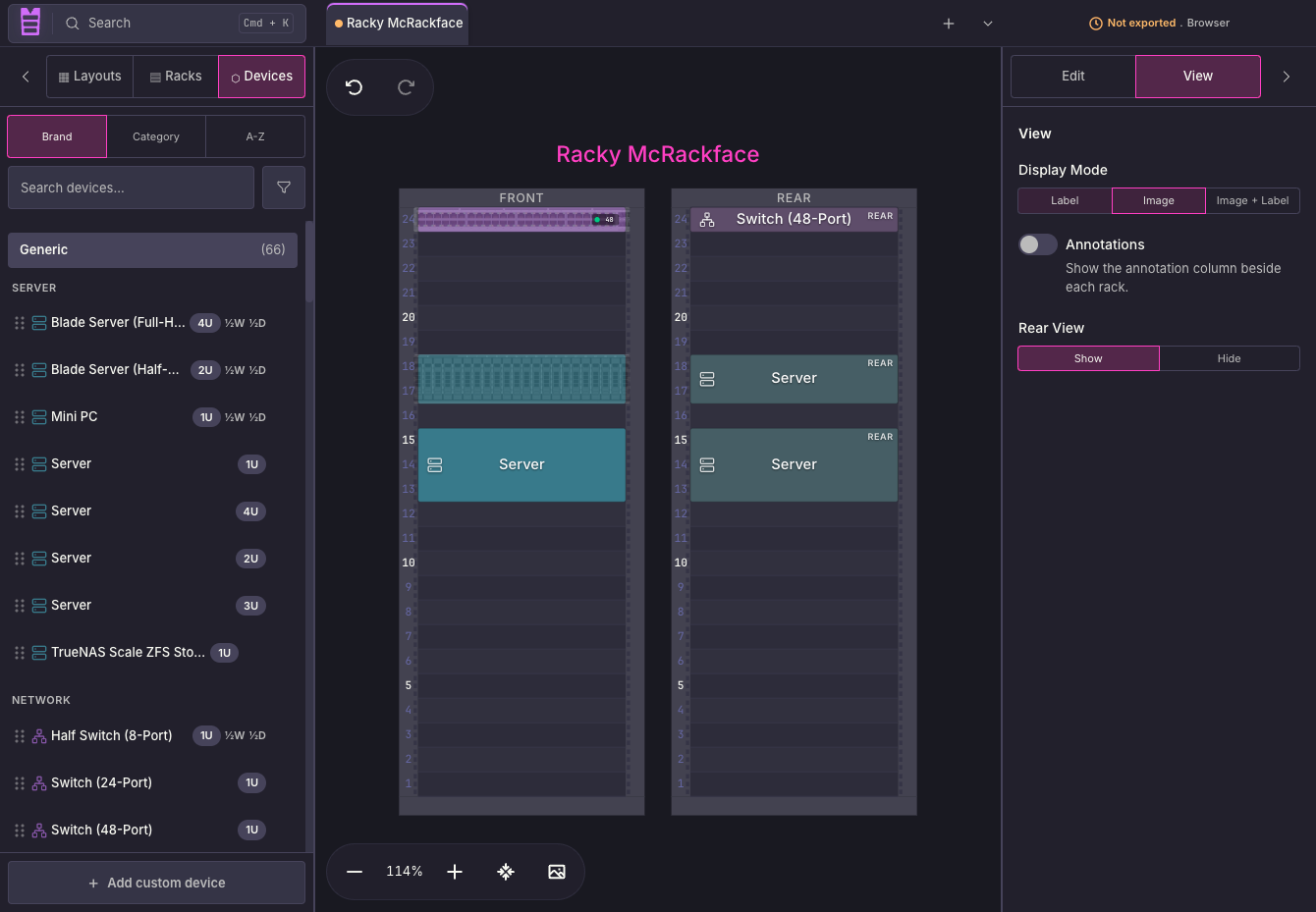Select the rear Switch (48-Port) device
Image resolution: width=1316 pixels, height=912 pixels.
click(794, 220)
